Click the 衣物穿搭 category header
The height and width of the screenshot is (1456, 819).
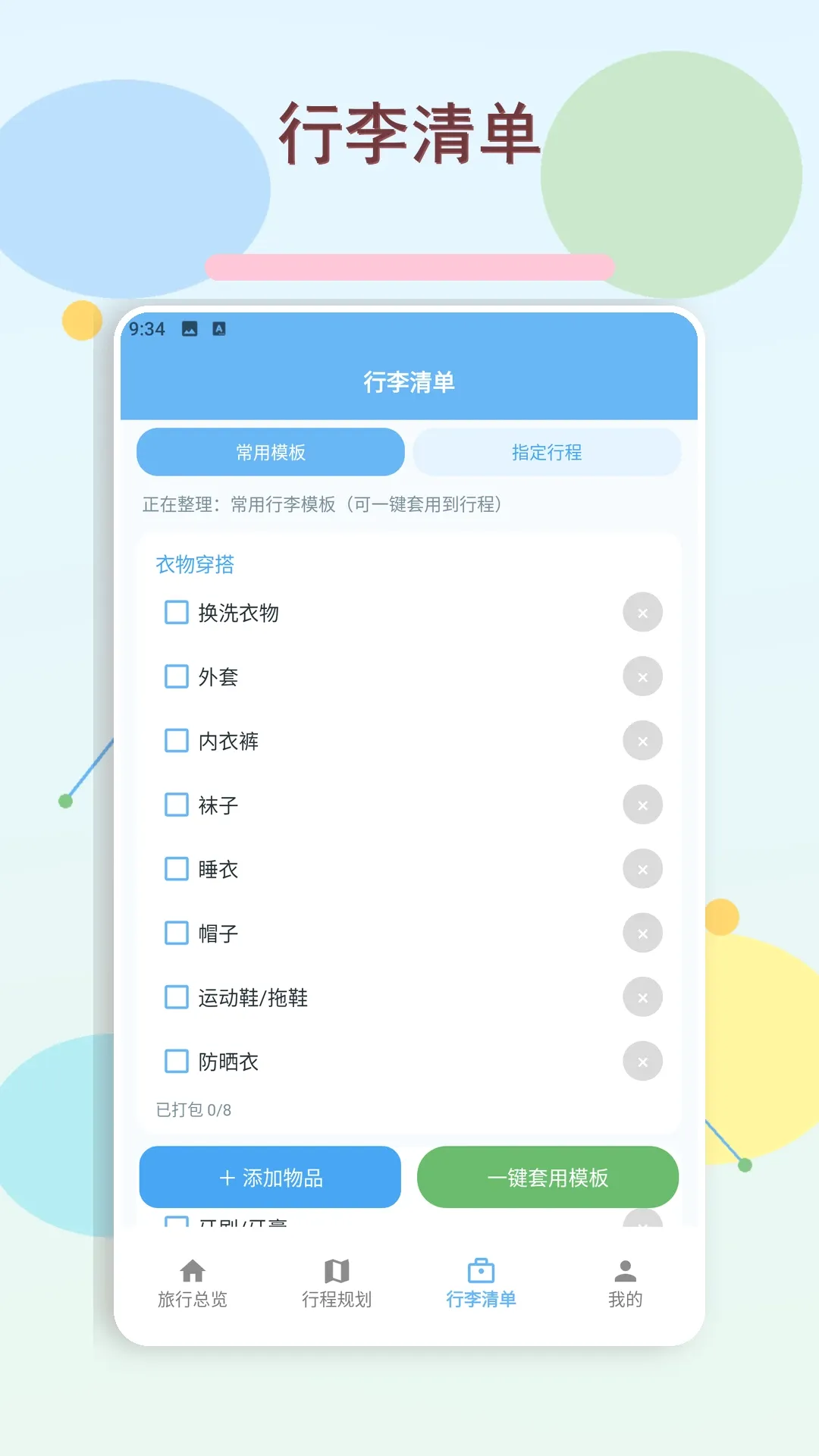[x=195, y=564]
